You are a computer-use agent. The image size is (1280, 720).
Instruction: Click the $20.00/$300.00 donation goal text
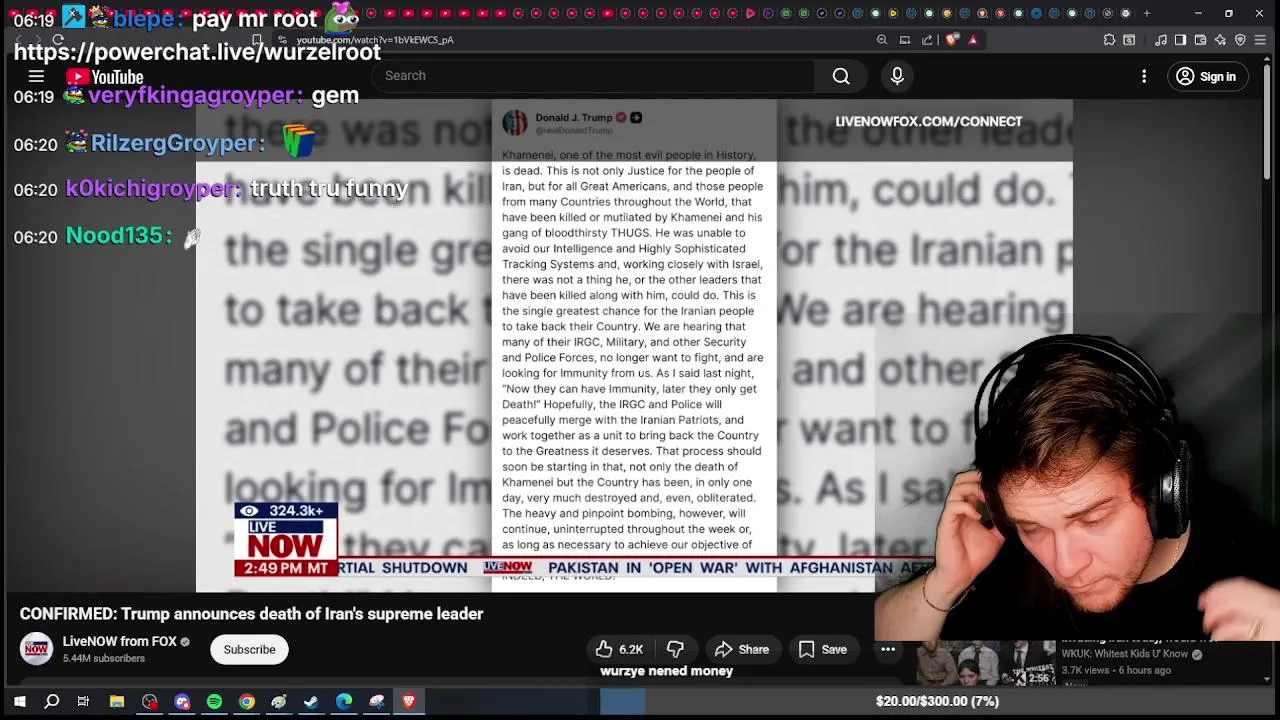pos(937,701)
